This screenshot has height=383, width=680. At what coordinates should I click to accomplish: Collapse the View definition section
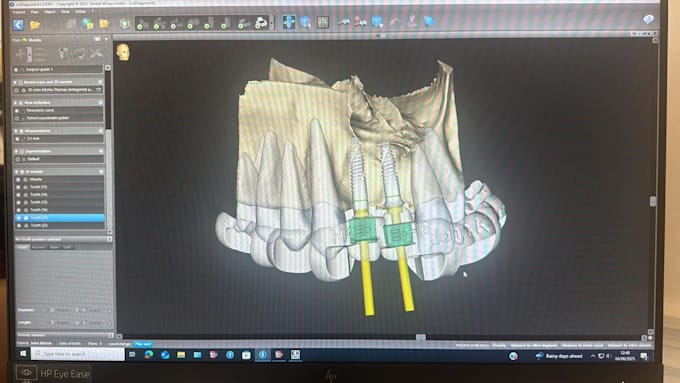(16, 103)
